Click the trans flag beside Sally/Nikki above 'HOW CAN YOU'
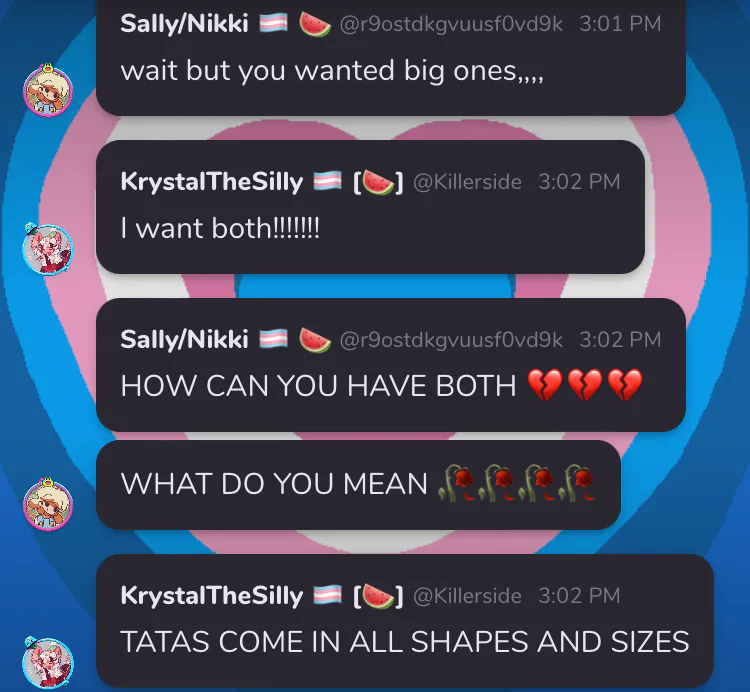Image resolution: width=750 pixels, height=692 pixels. tap(274, 339)
